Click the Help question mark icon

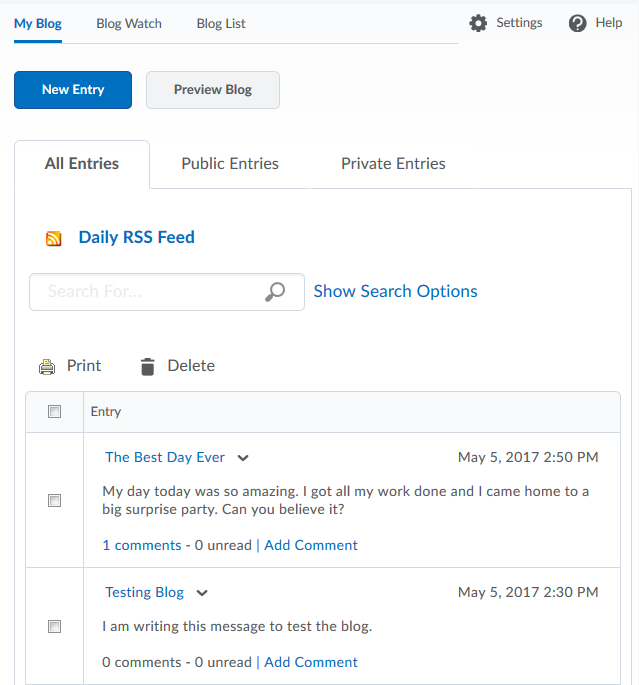click(577, 23)
